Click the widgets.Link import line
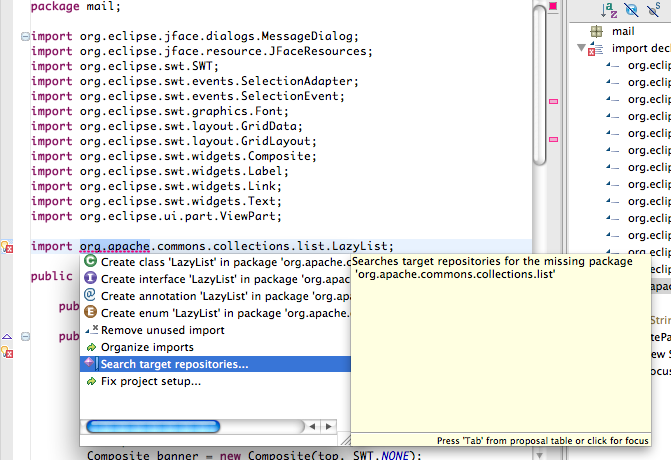 coord(156,186)
